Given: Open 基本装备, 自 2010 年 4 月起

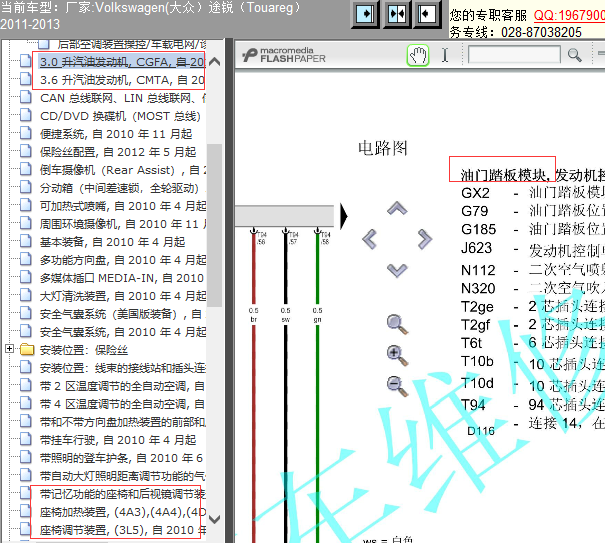Looking at the screenshot, I should pos(112,242).
